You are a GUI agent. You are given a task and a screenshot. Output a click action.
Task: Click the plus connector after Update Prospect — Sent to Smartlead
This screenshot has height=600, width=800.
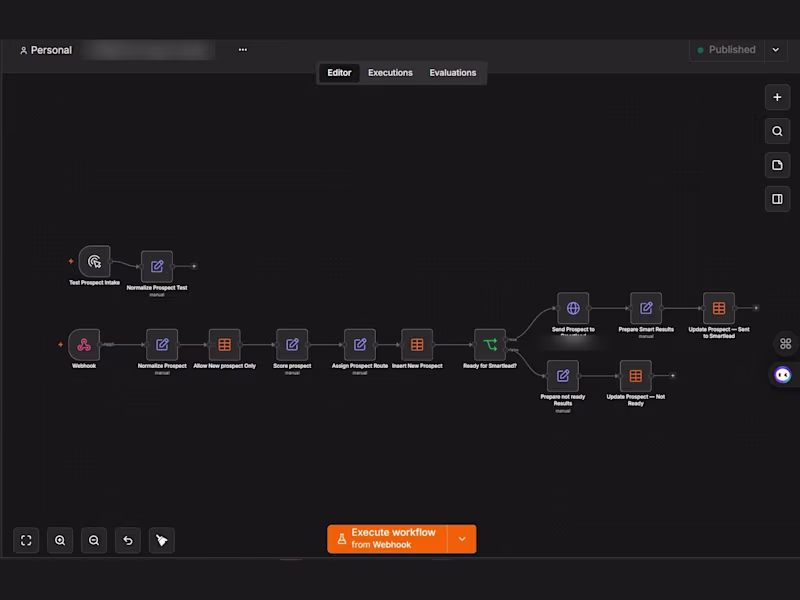(x=756, y=308)
